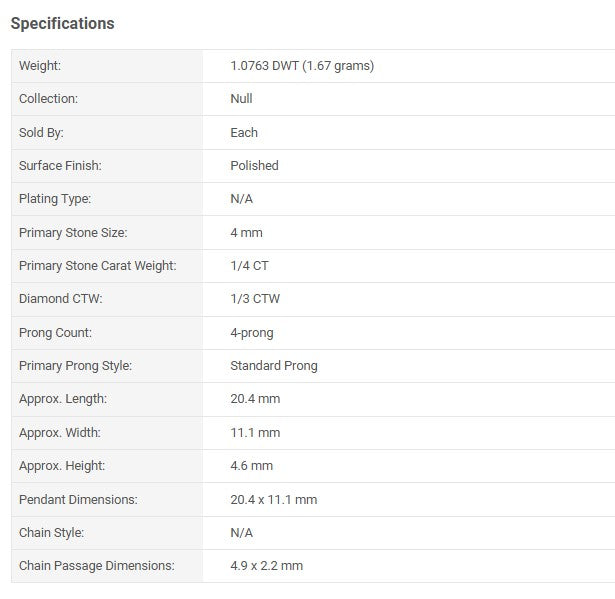This screenshot has height=599, width=615.
Task: Click the Collection row label
Action: coord(48,99)
